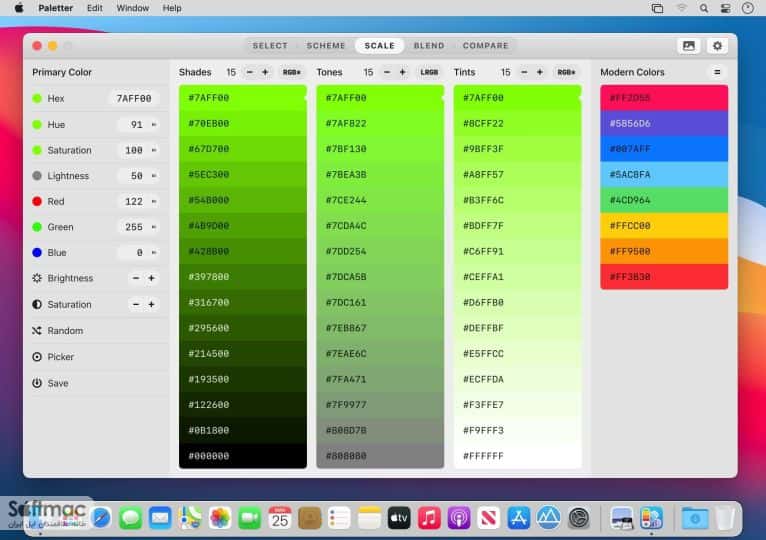The width and height of the screenshot is (766, 540).
Task: Click the Saturation half-circle icon
Action: click(x=37, y=304)
